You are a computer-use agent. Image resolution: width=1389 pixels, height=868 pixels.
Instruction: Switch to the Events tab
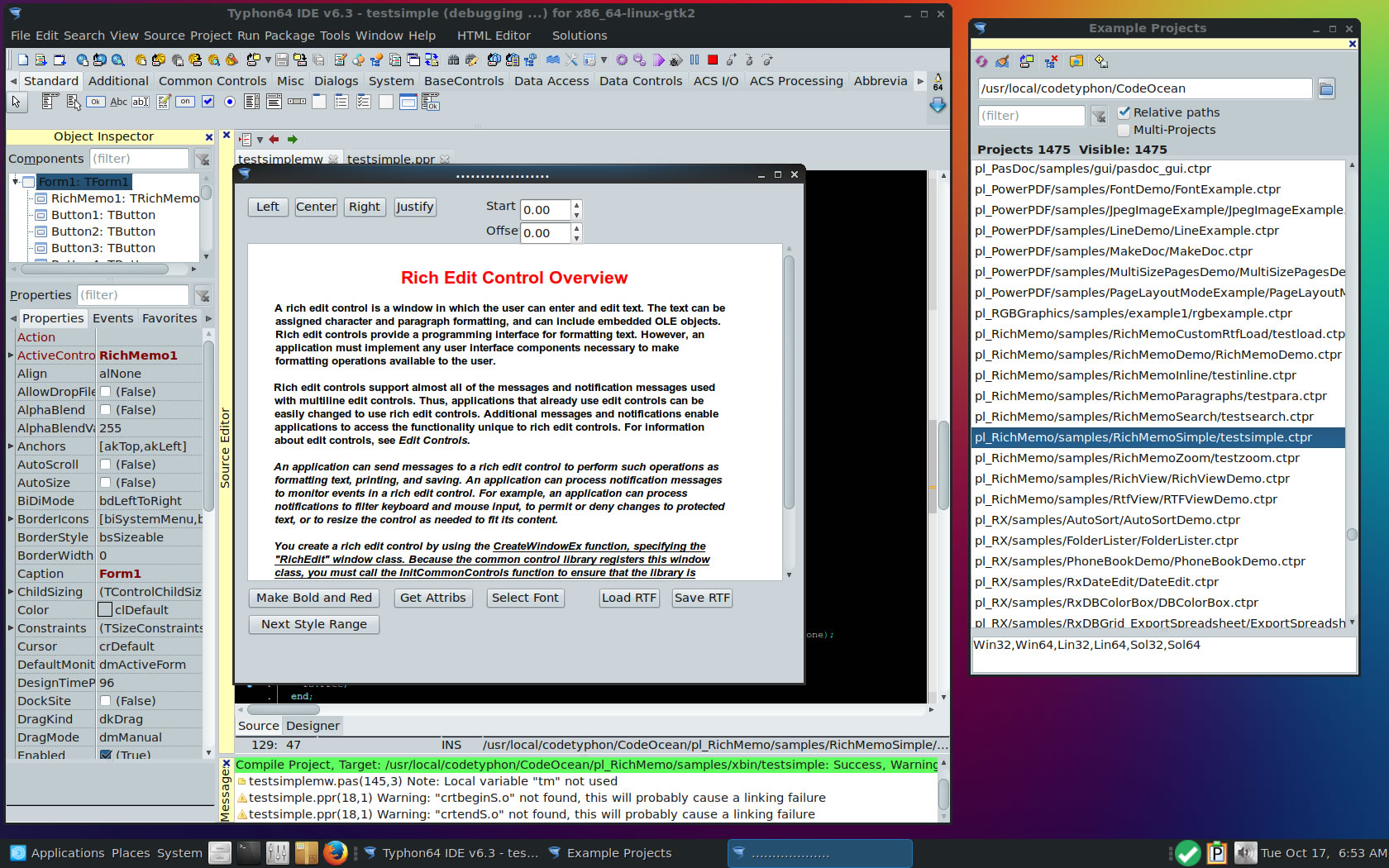pyautogui.click(x=112, y=318)
